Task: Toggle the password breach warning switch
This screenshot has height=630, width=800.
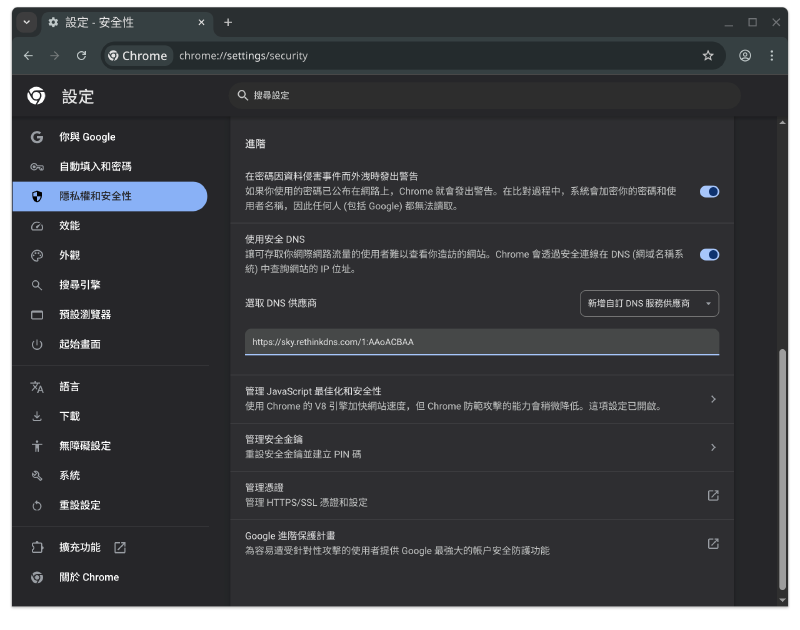Action: (709, 191)
